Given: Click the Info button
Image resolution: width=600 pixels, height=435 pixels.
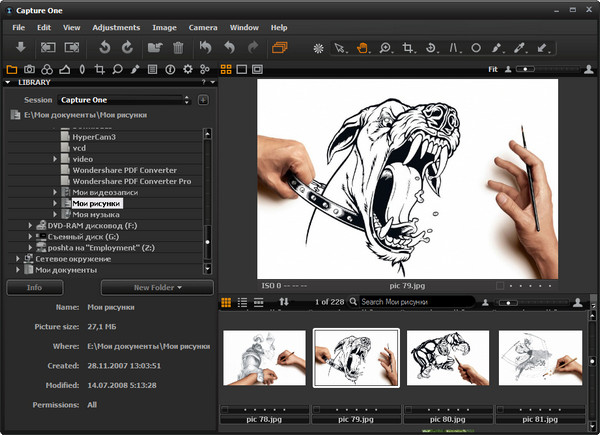Looking at the screenshot, I should [34, 287].
